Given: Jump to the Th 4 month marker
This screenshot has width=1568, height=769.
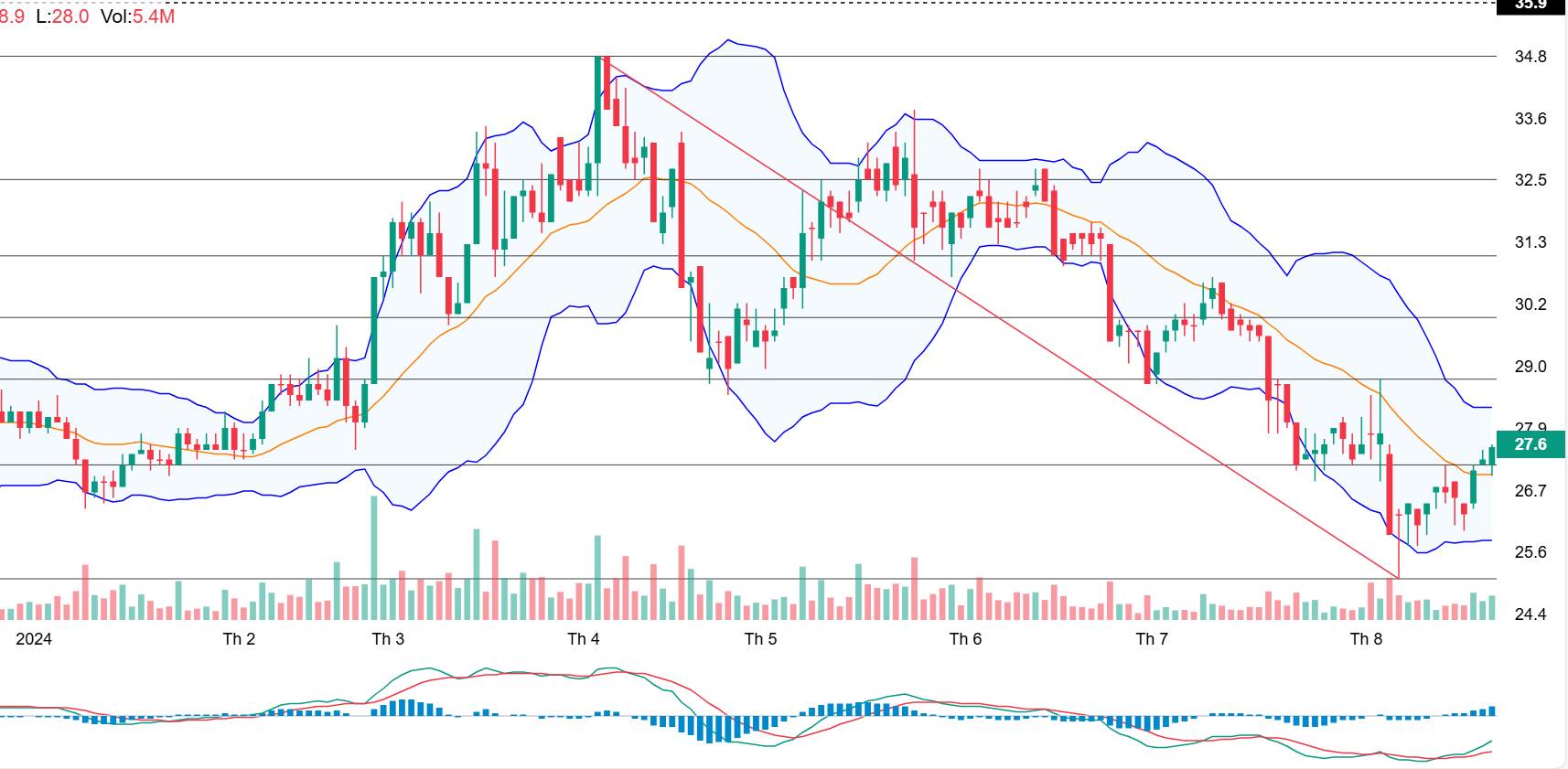Looking at the screenshot, I should (x=584, y=638).
